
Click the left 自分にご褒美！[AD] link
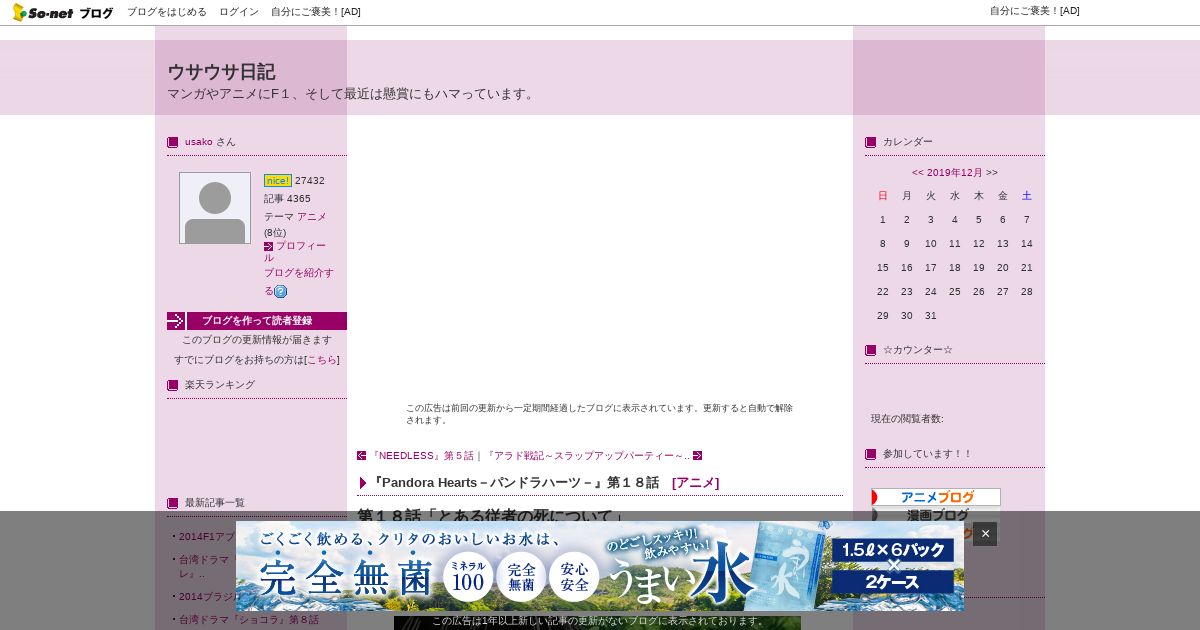tap(316, 12)
